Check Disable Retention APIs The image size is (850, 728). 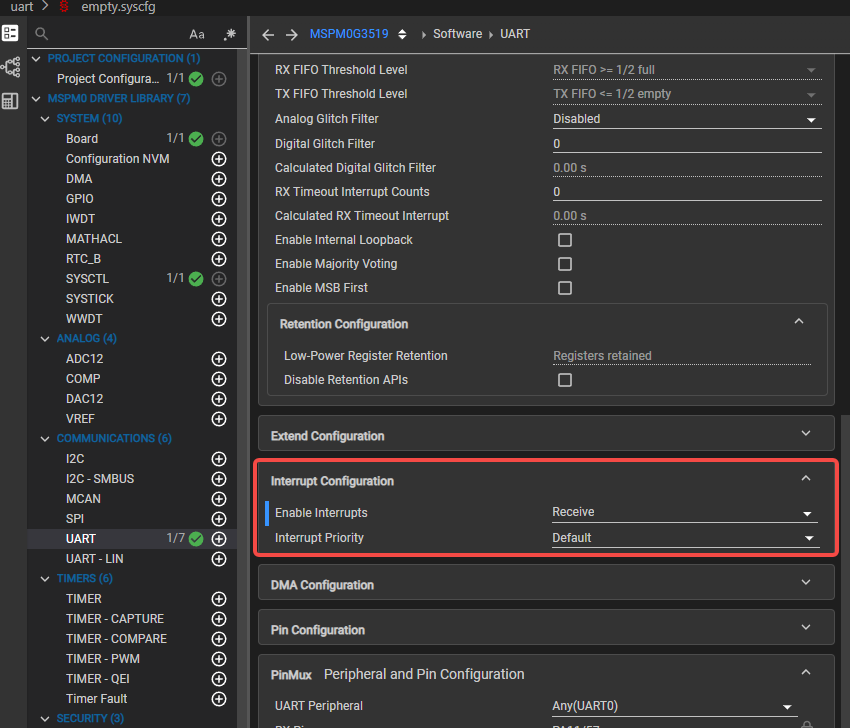tap(565, 380)
